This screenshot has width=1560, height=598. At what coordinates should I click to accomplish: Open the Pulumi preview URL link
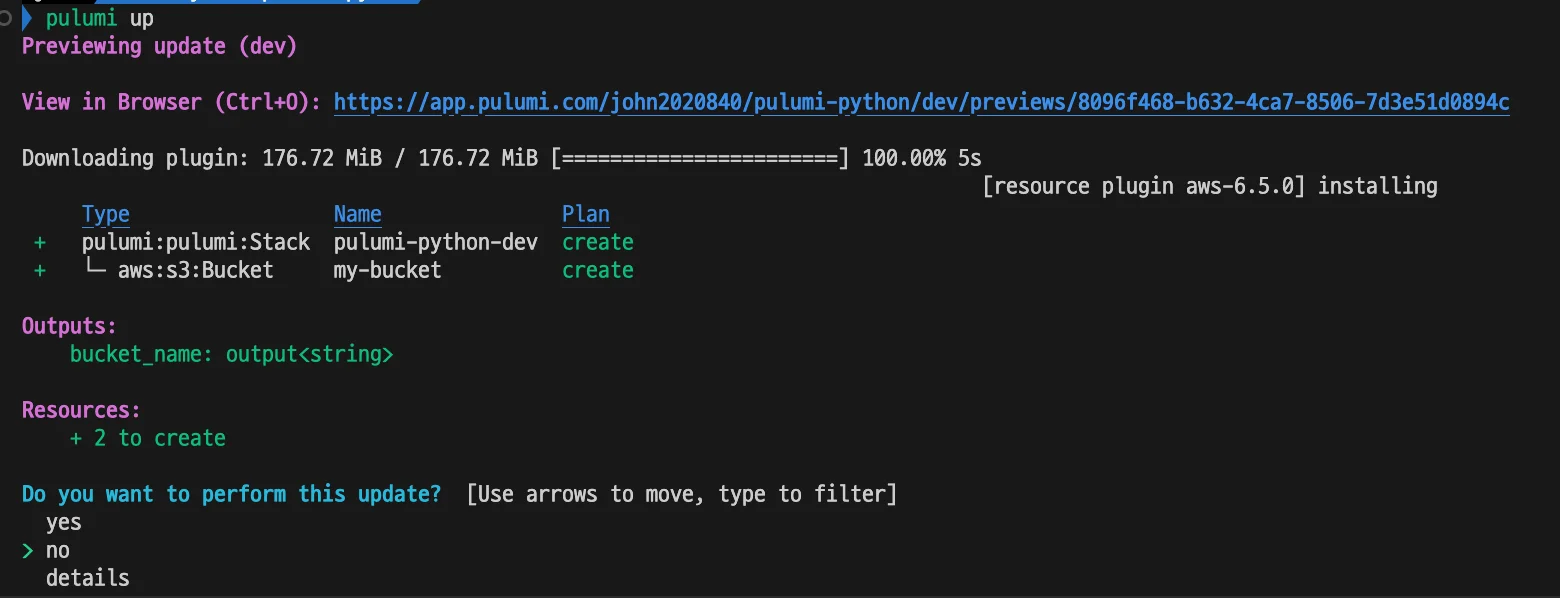click(x=921, y=102)
